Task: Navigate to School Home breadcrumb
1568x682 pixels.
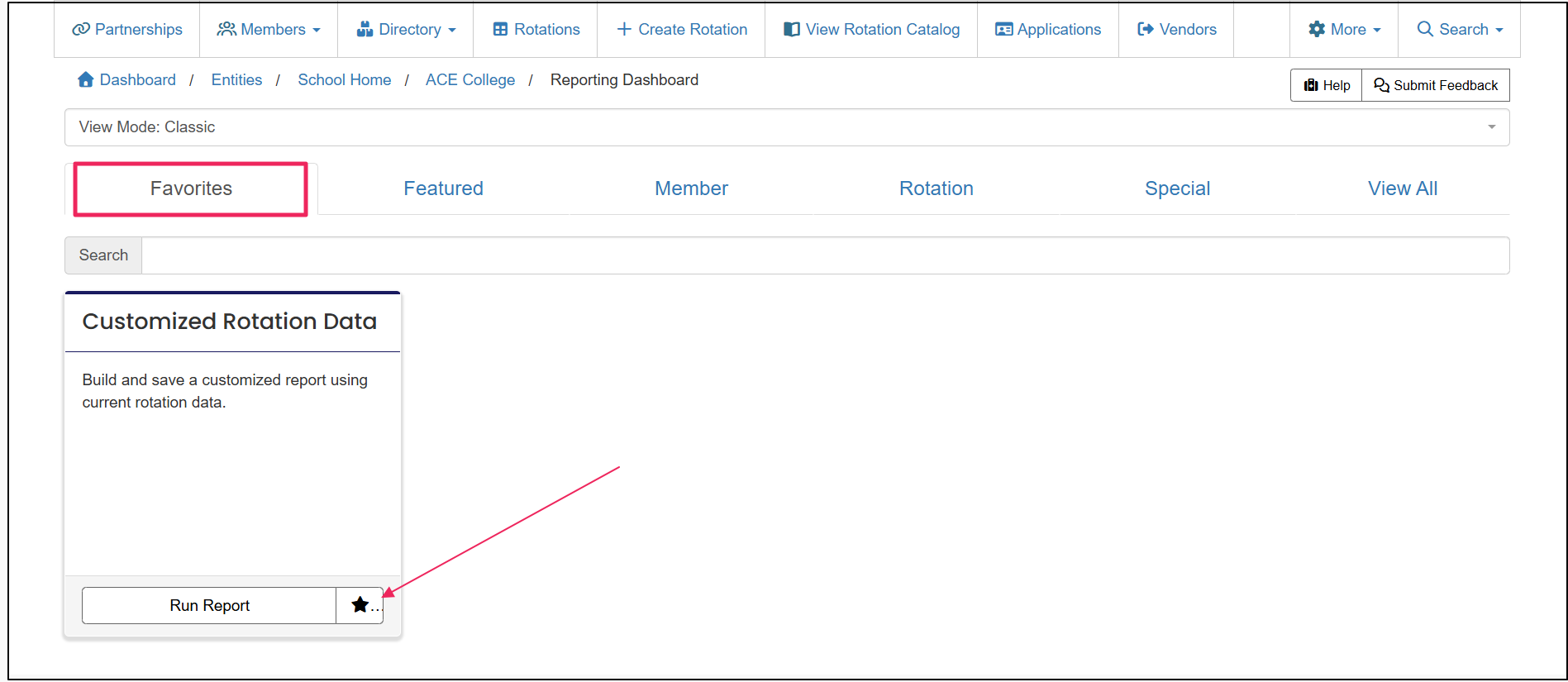Action: tap(344, 80)
